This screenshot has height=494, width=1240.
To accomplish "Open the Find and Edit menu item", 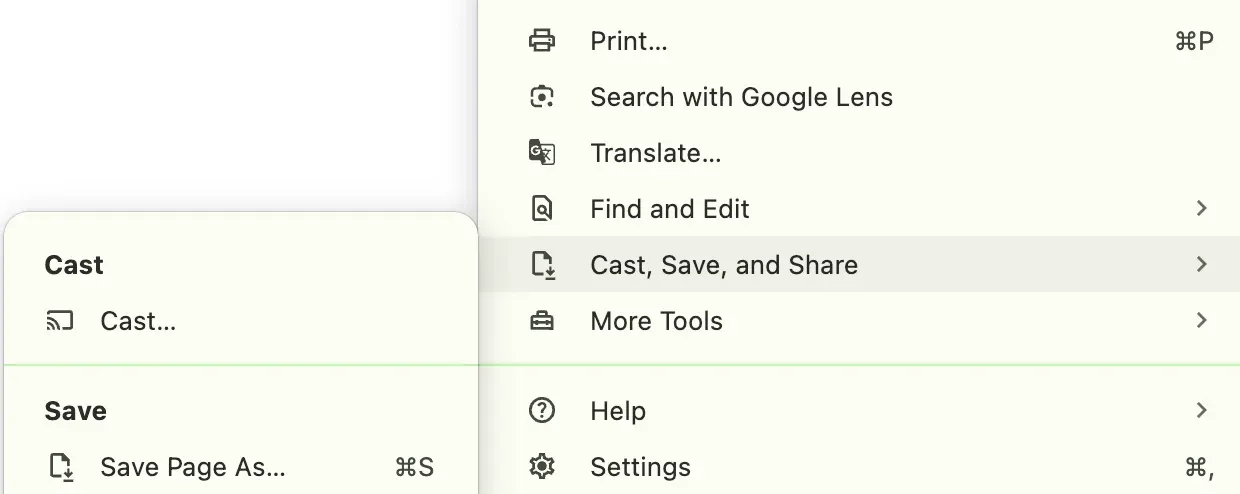I will [x=859, y=209].
